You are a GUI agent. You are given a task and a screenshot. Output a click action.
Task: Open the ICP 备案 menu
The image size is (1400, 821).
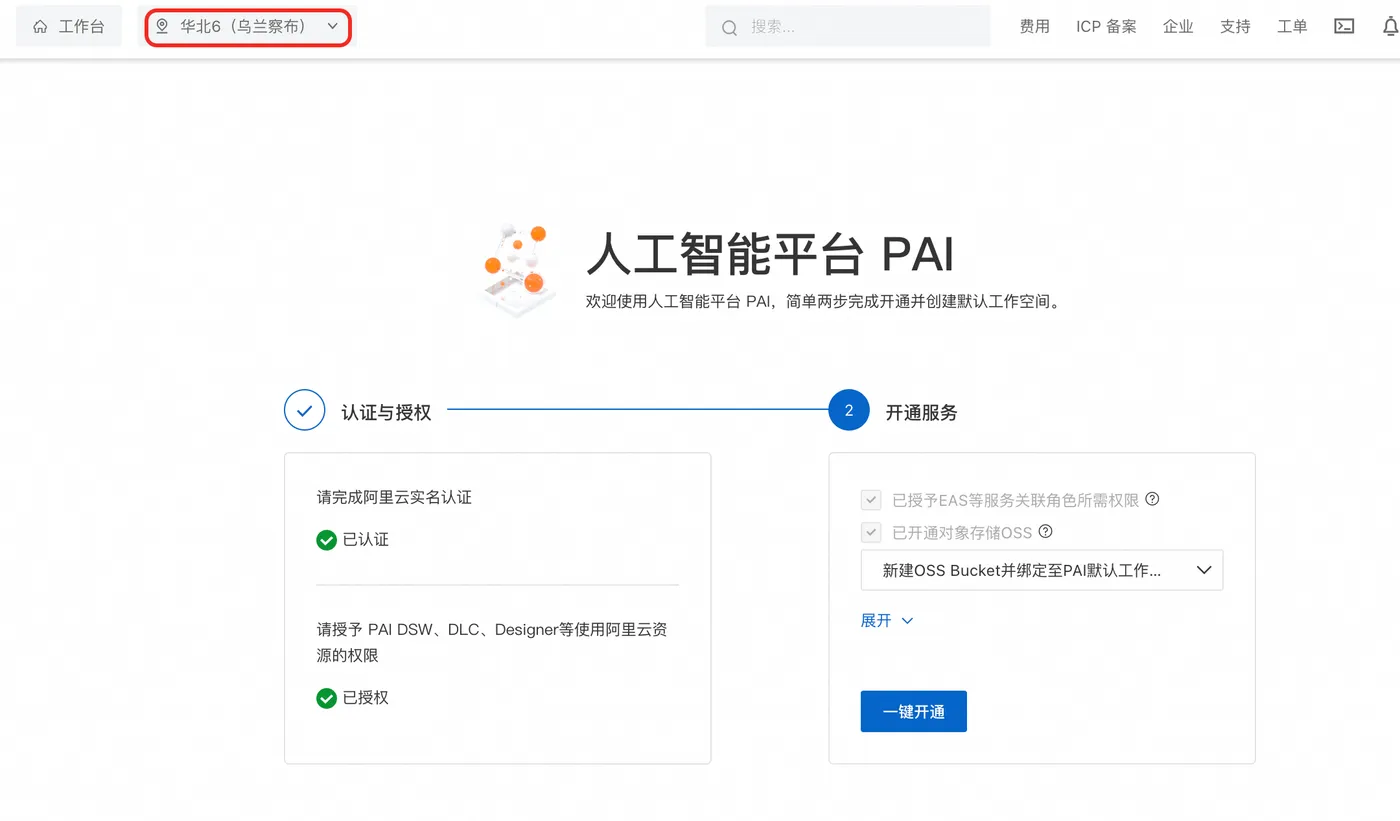[1106, 27]
